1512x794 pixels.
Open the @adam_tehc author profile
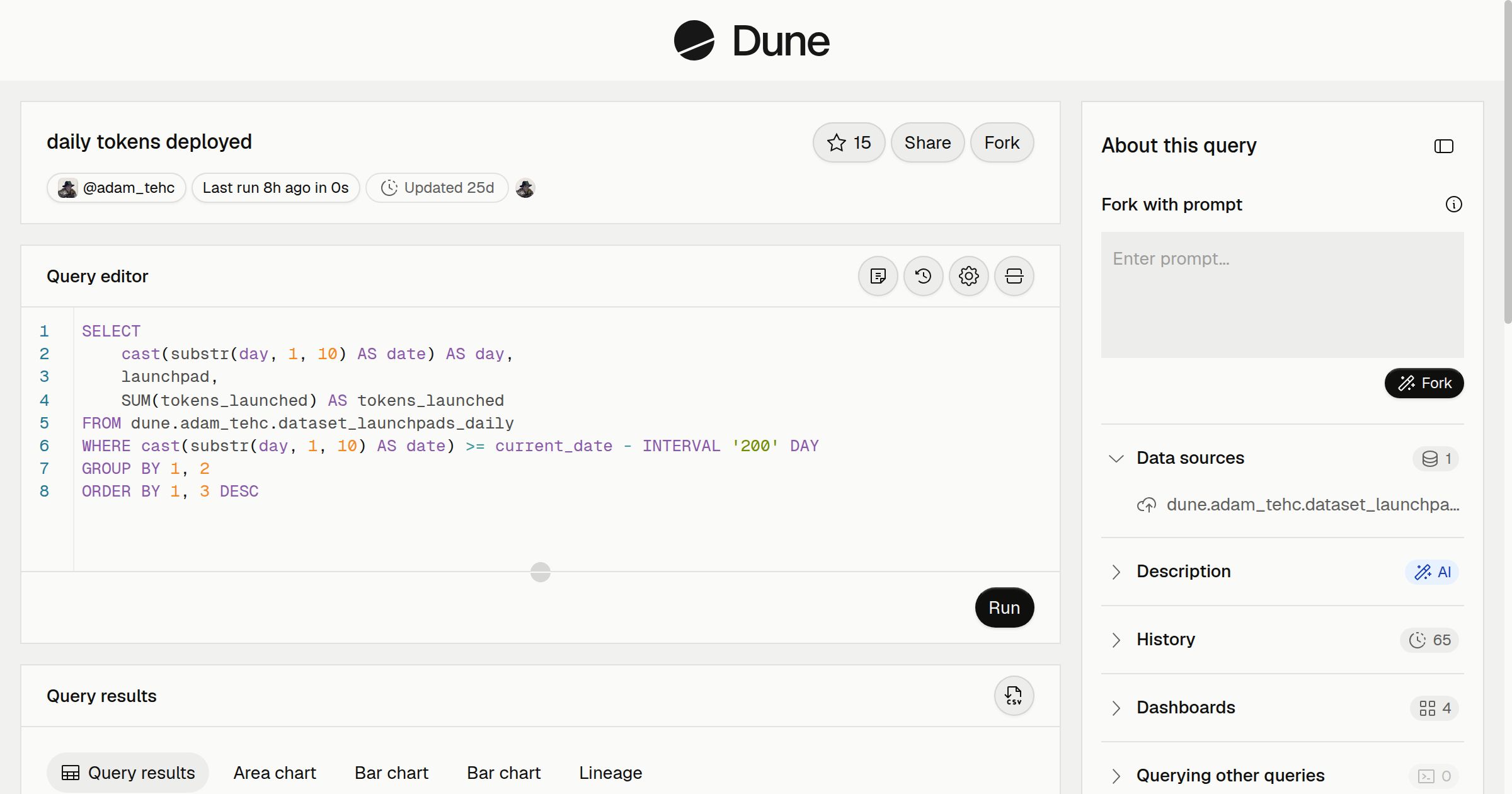117,188
